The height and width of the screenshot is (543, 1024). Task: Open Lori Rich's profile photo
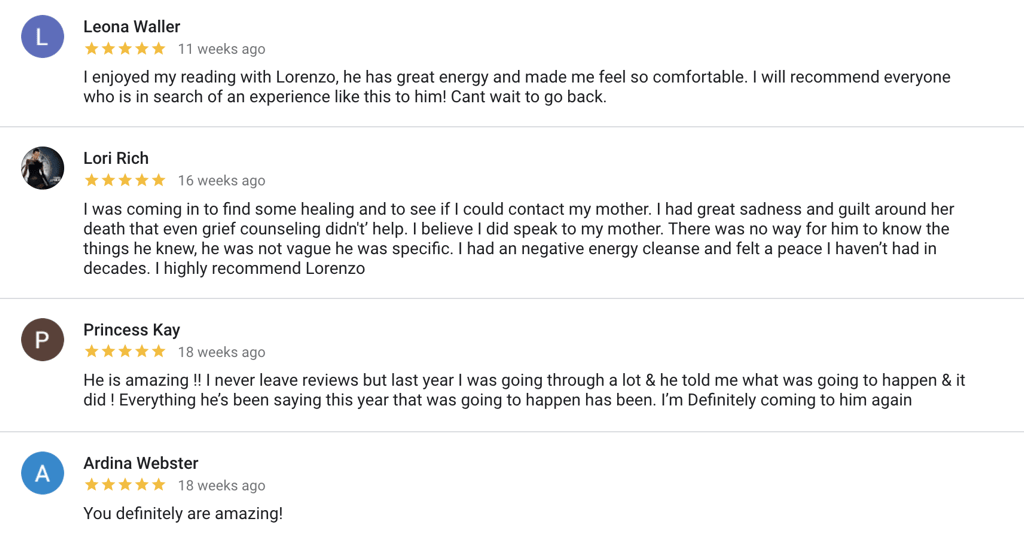tap(42, 168)
